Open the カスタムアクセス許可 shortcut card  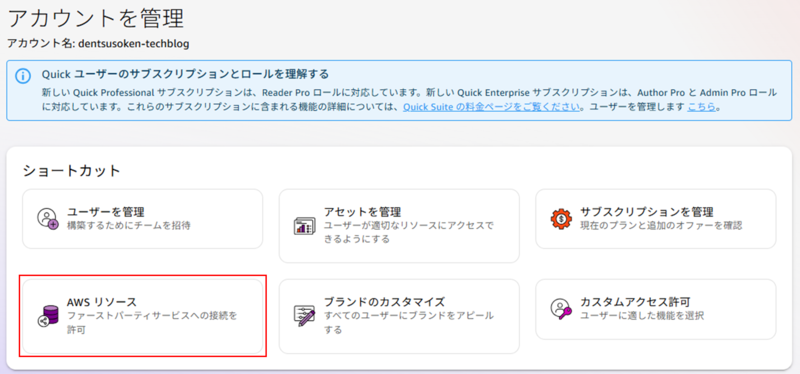click(656, 309)
